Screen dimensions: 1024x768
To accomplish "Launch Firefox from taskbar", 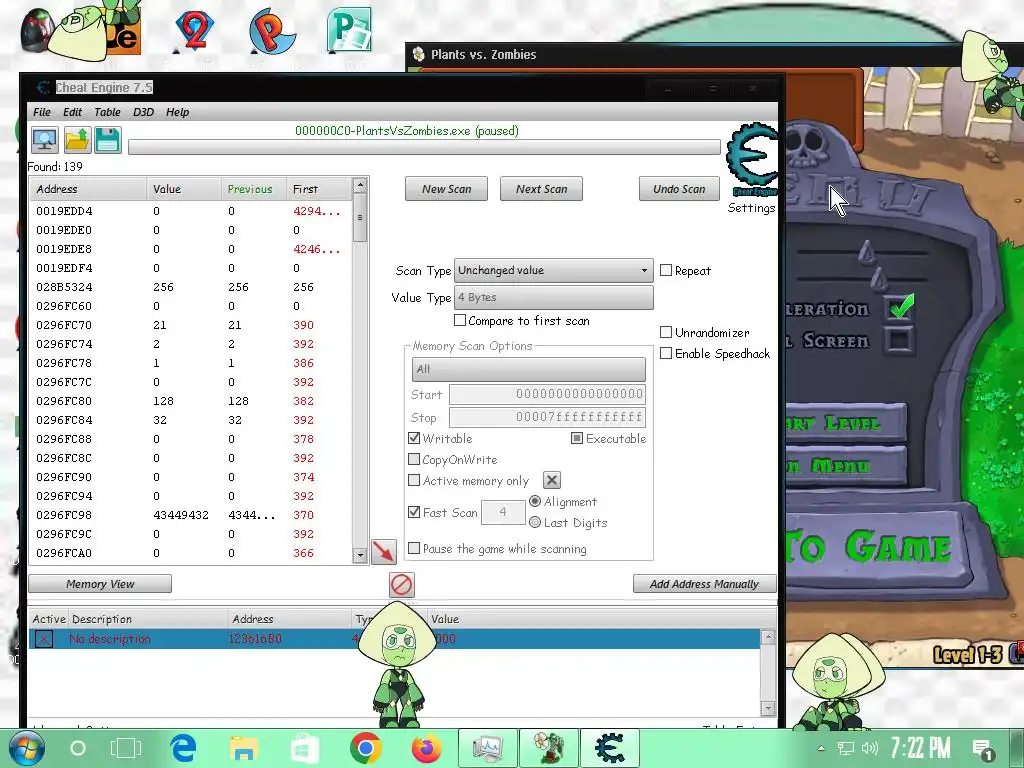I will click(426, 748).
